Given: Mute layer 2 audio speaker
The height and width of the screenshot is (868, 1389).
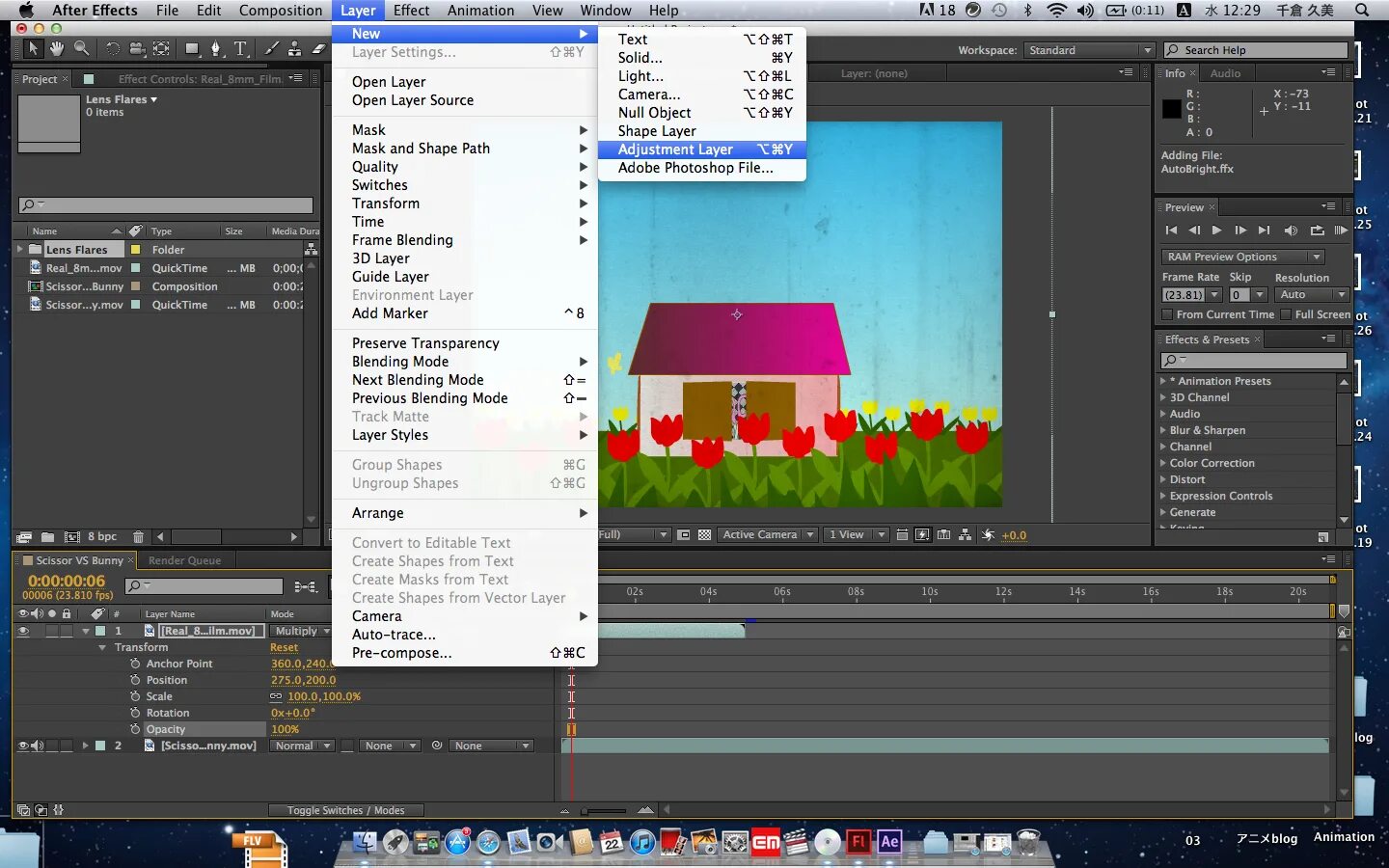Looking at the screenshot, I should (x=38, y=746).
